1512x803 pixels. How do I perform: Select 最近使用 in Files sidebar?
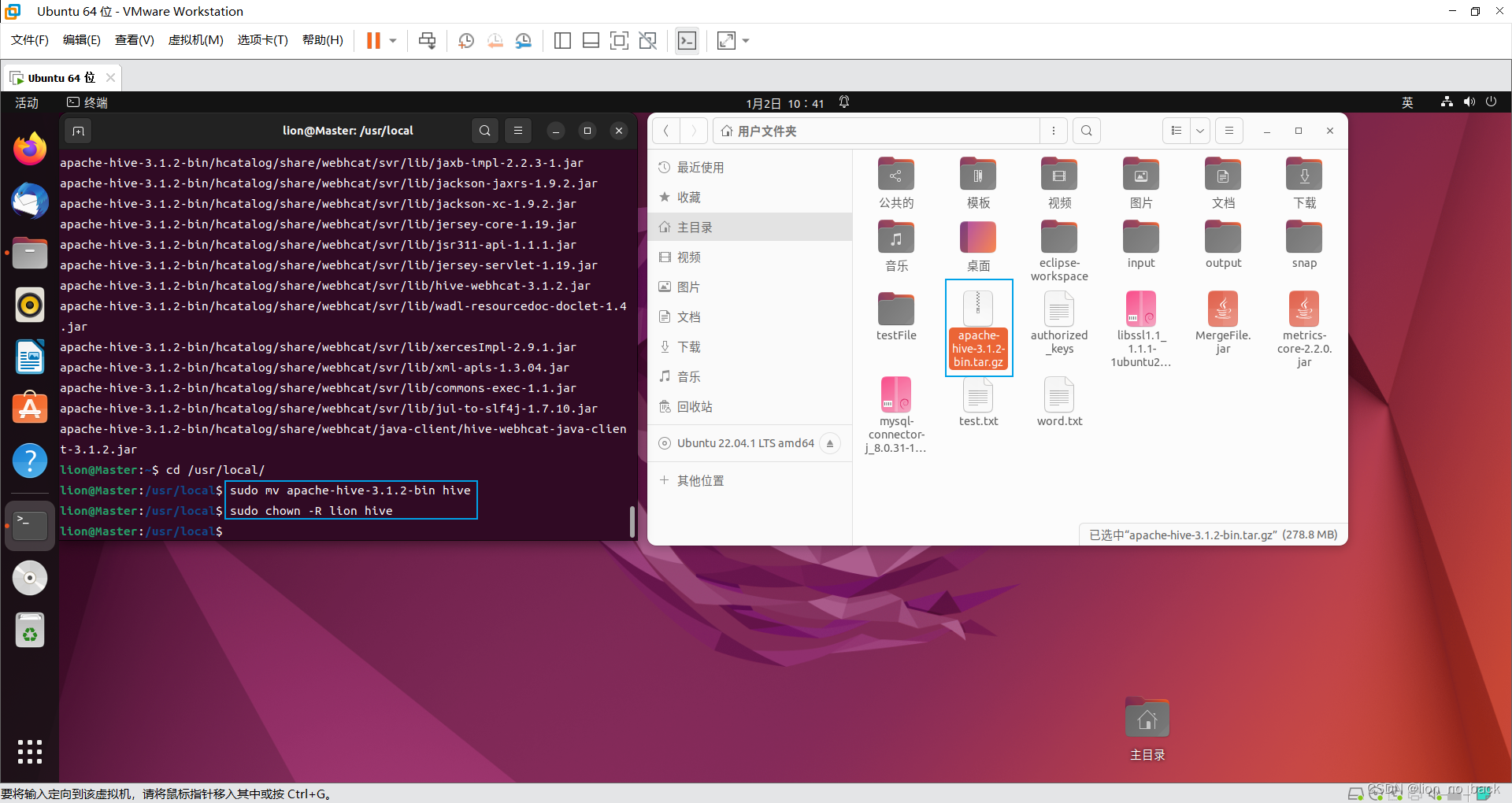tap(750, 167)
